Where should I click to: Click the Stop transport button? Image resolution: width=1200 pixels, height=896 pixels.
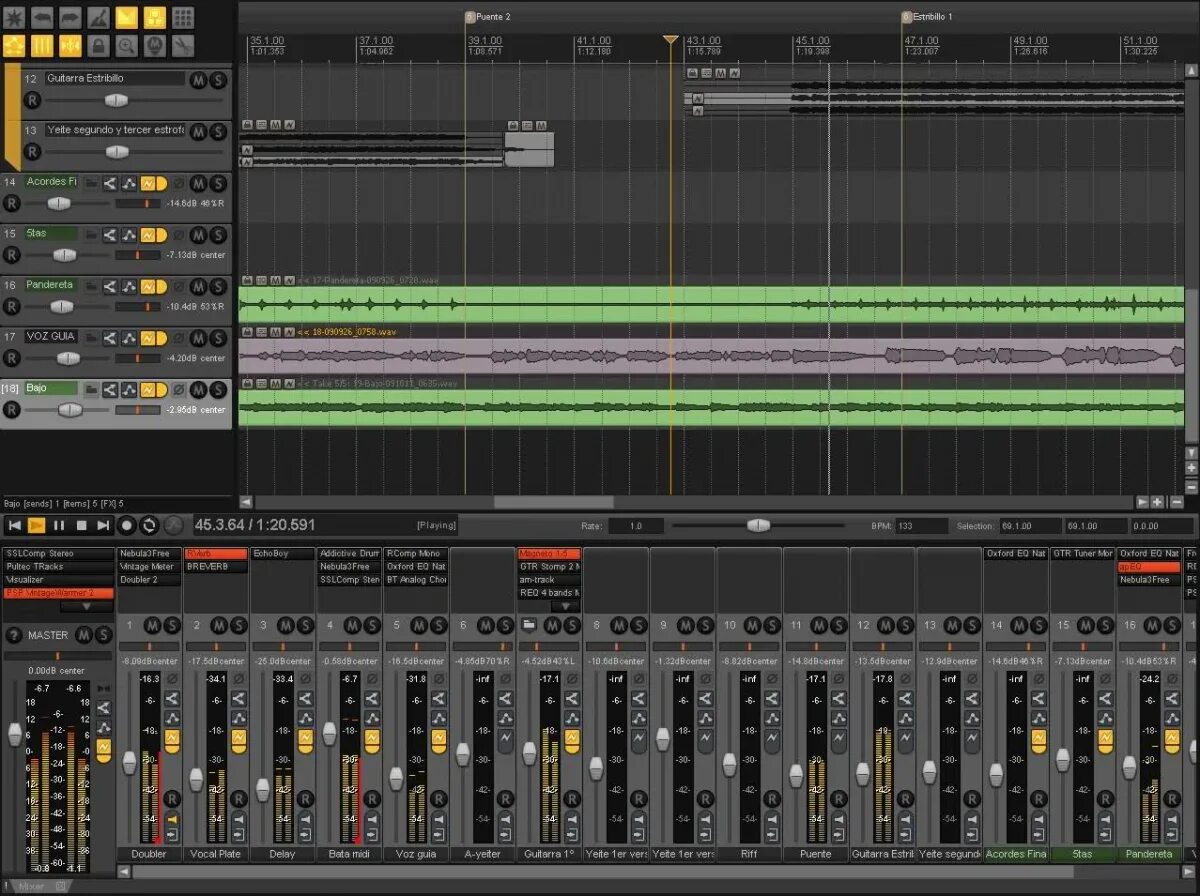pos(82,525)
